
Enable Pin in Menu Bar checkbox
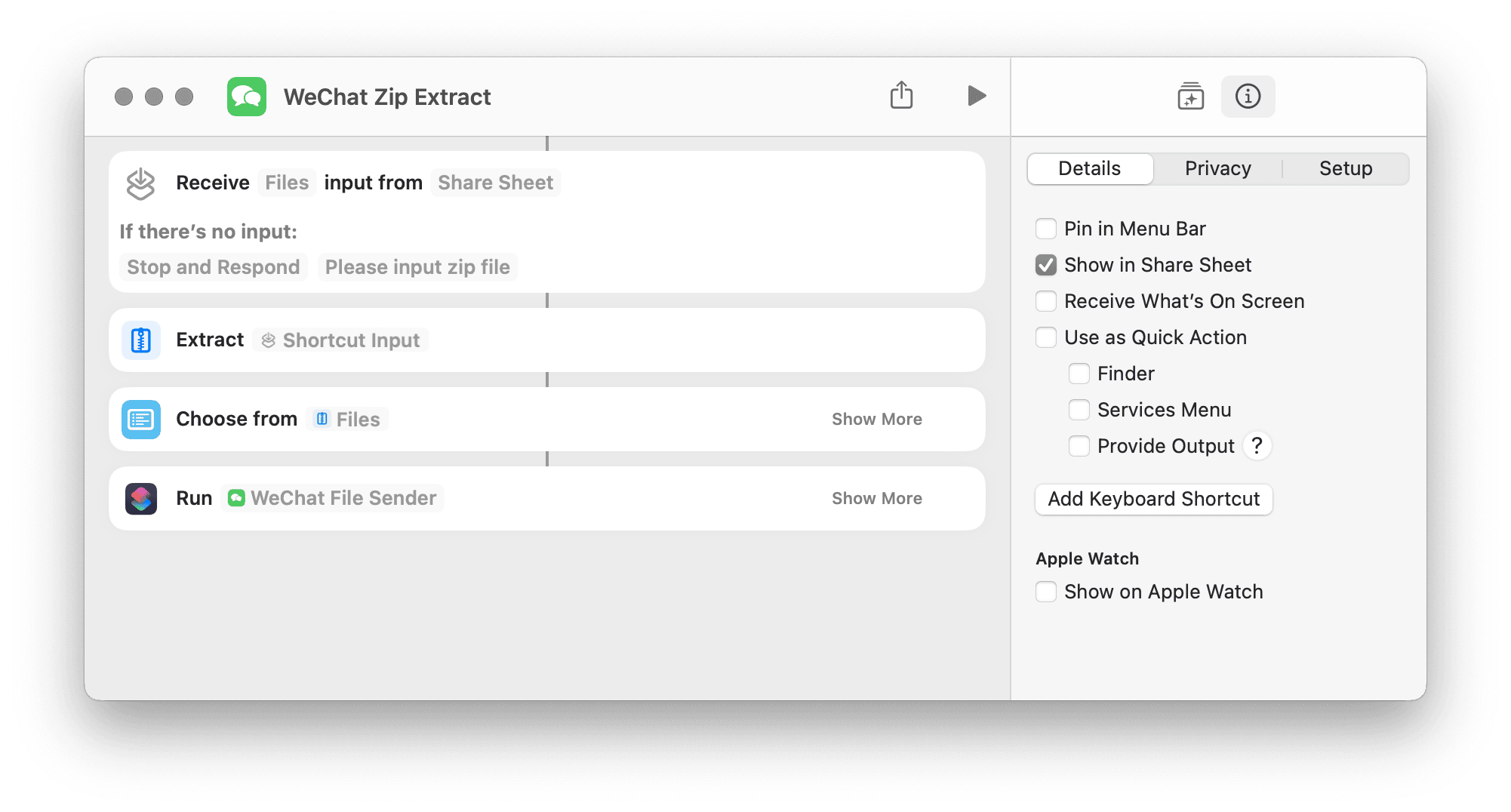1046,229
